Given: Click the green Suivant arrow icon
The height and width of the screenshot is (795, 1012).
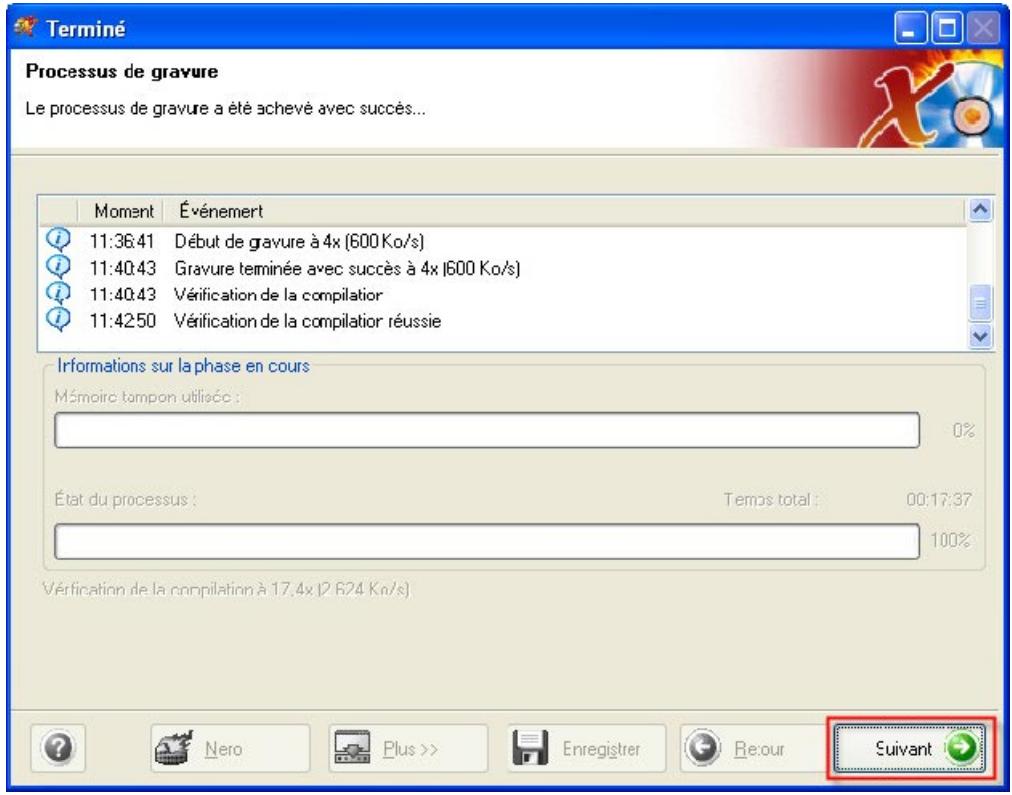Looking at the screenshot, I should point(962,748).
